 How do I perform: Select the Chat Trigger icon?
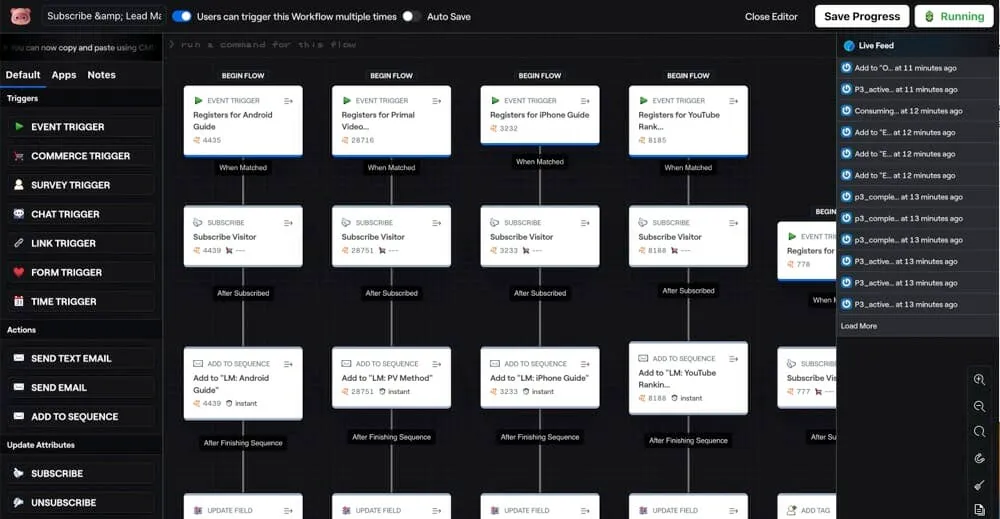tap(19, 214)
